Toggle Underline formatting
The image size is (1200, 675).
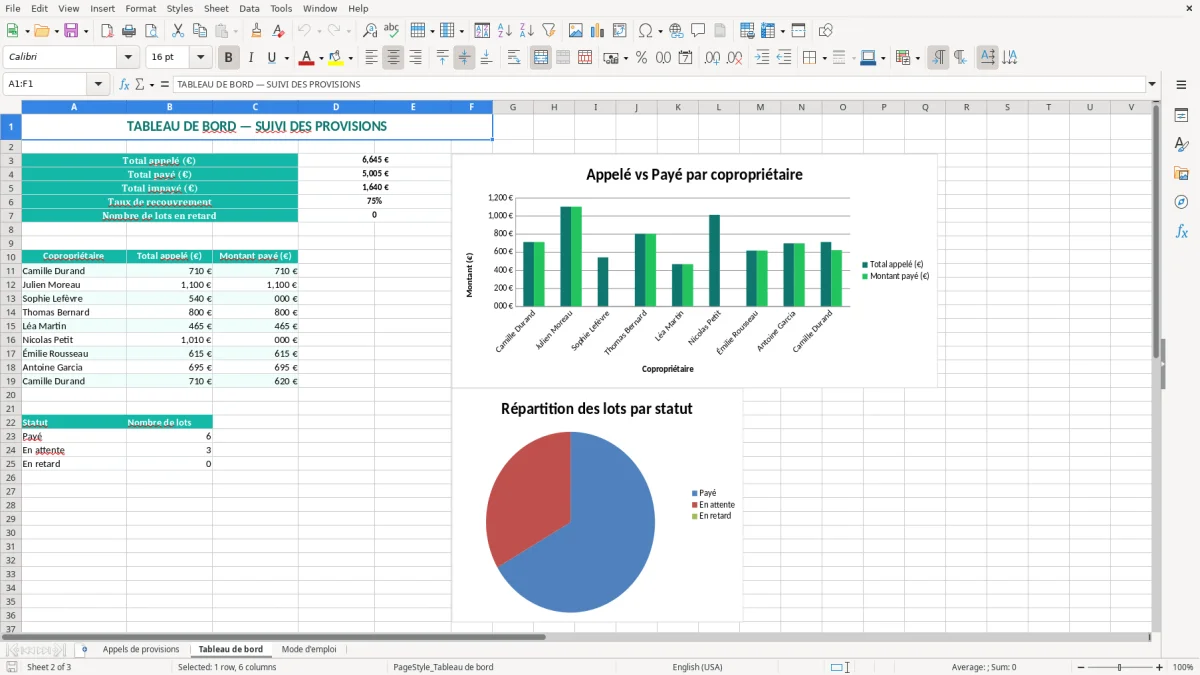(272, 58)
